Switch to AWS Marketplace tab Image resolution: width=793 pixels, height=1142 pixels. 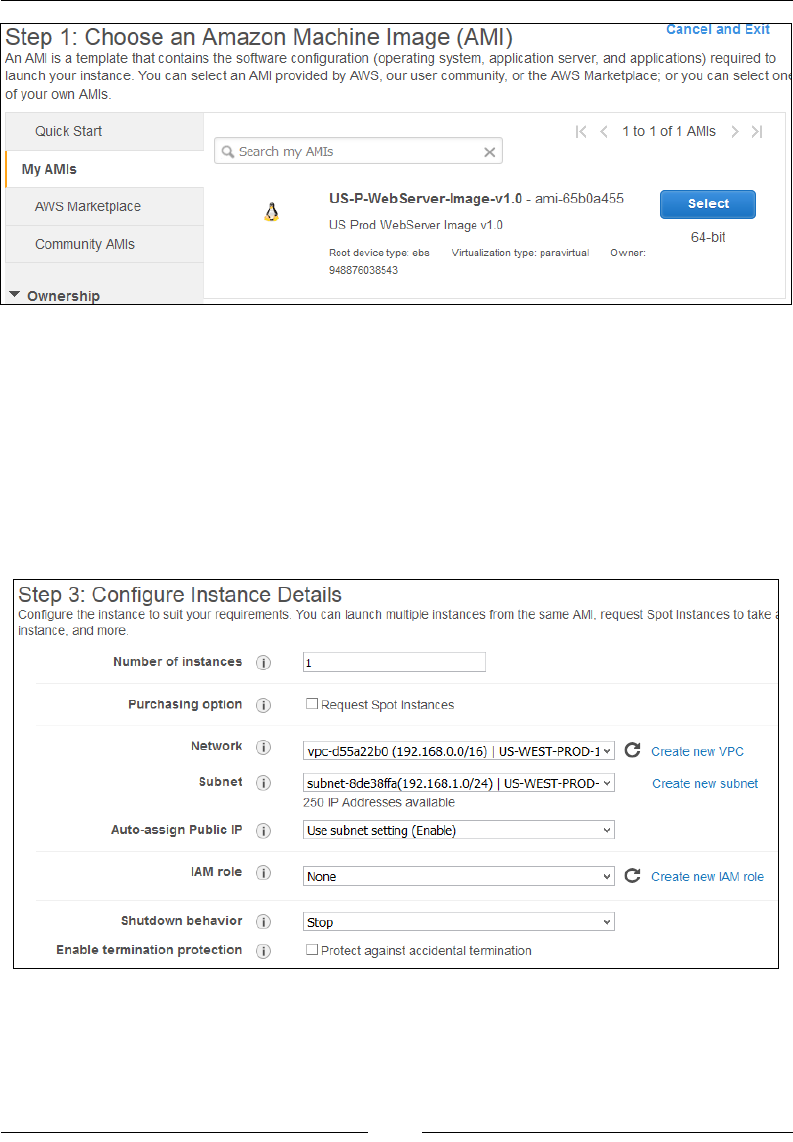pyautogui.click(x=105, y=207)
